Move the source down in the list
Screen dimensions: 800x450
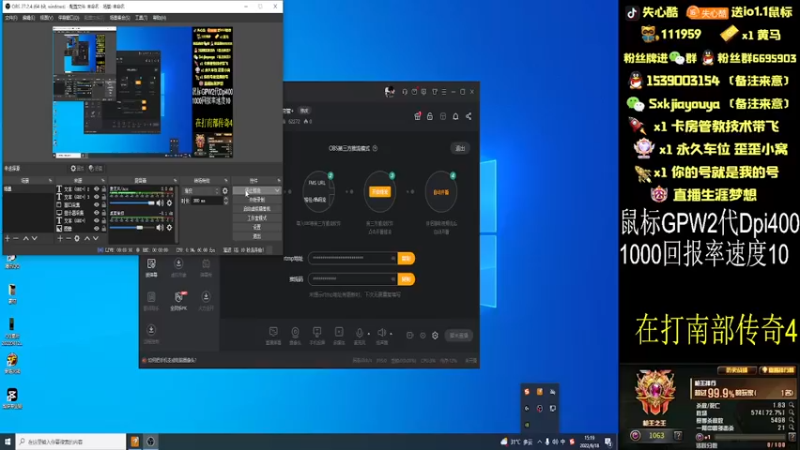tap(95, 238)
